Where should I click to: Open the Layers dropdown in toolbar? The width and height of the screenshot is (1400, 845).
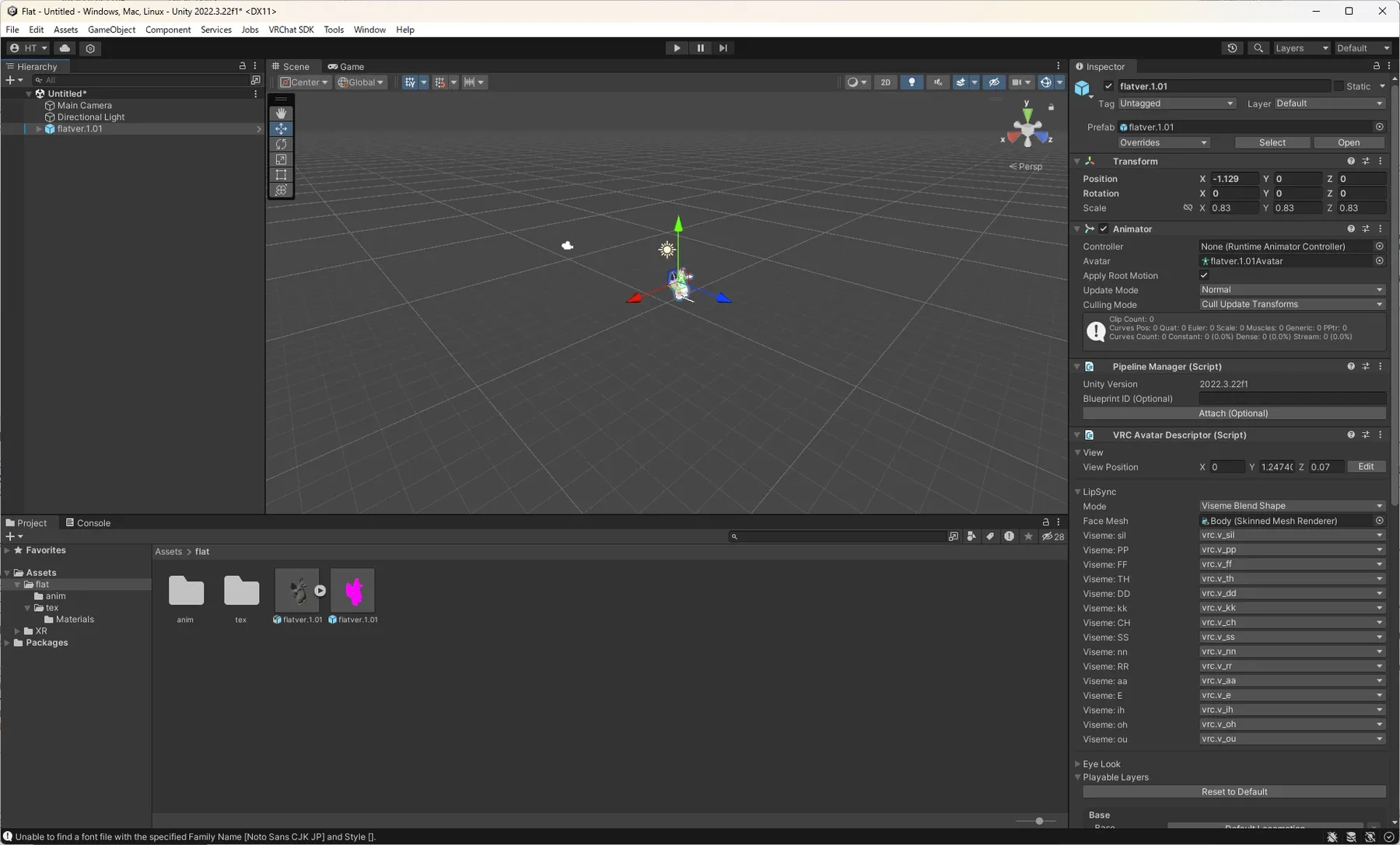(1301, 48)
